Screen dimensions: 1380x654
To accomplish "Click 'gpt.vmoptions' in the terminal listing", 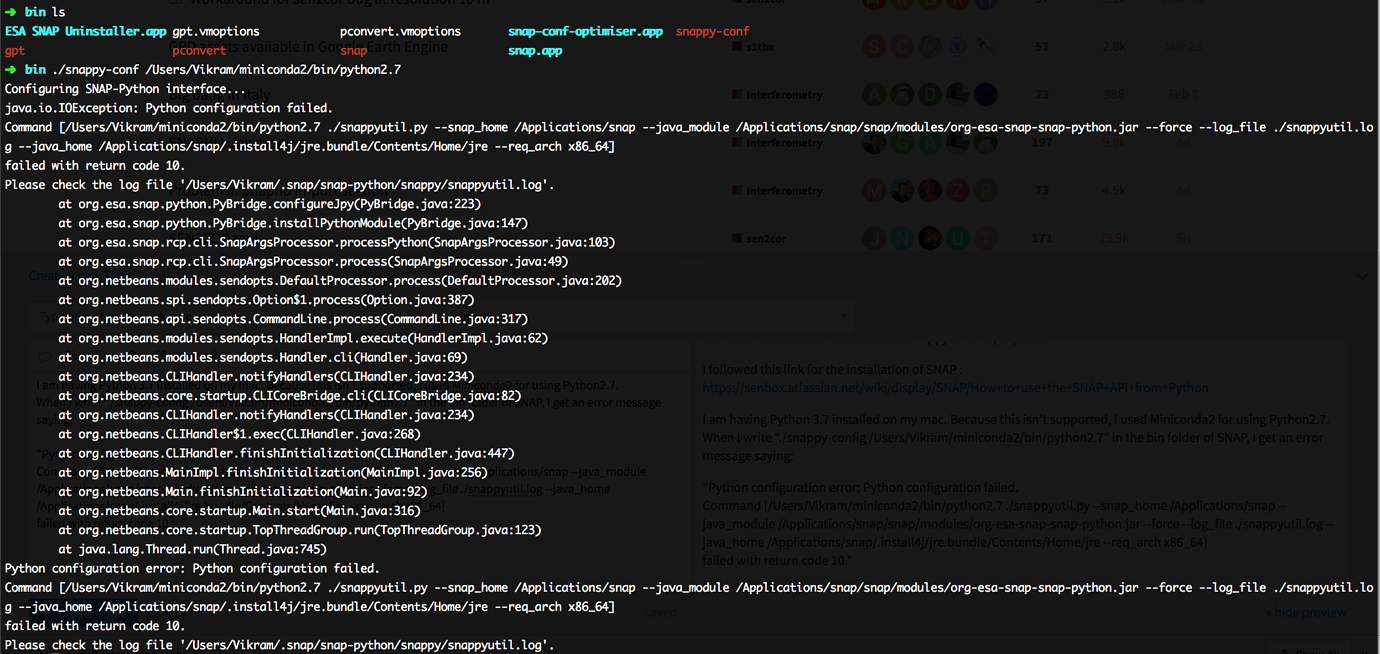I will pyautogui.click(x=216, y=31).
